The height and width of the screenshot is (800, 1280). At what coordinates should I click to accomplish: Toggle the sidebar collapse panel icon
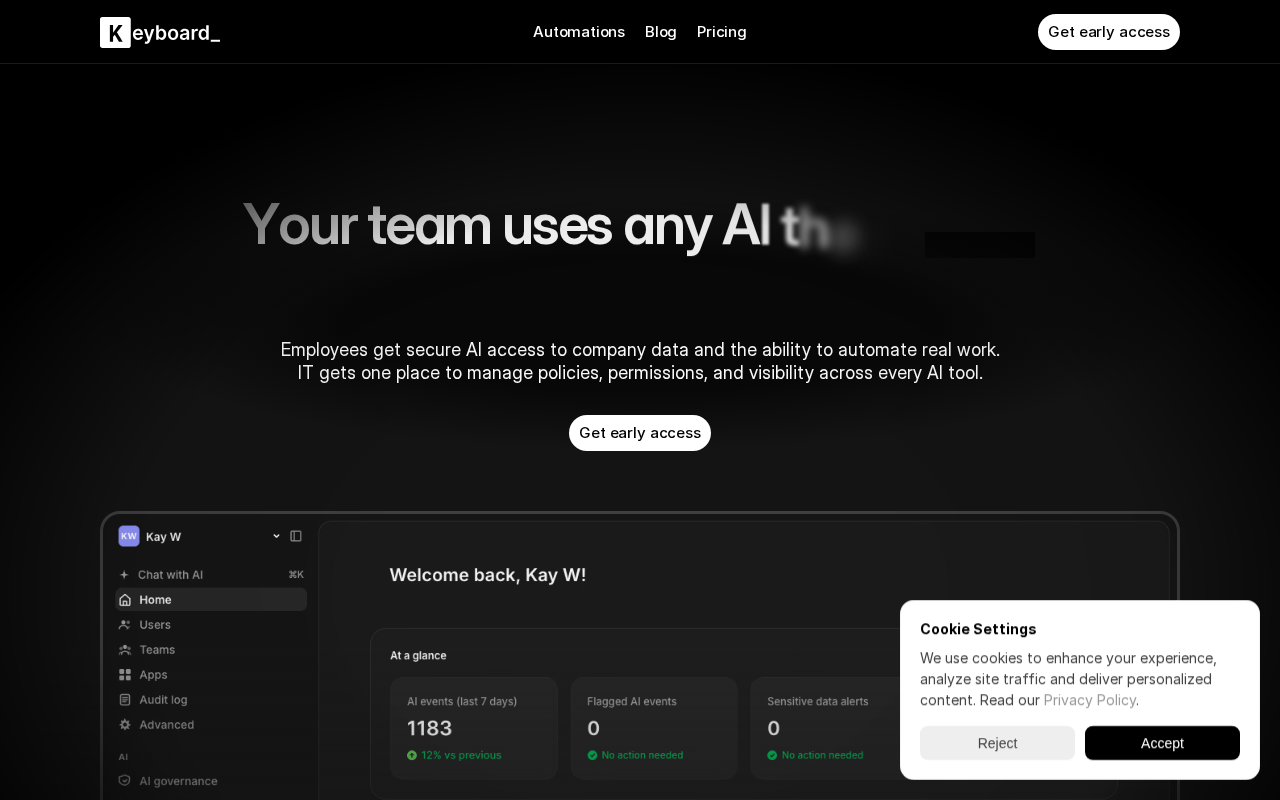coord(296,536)
